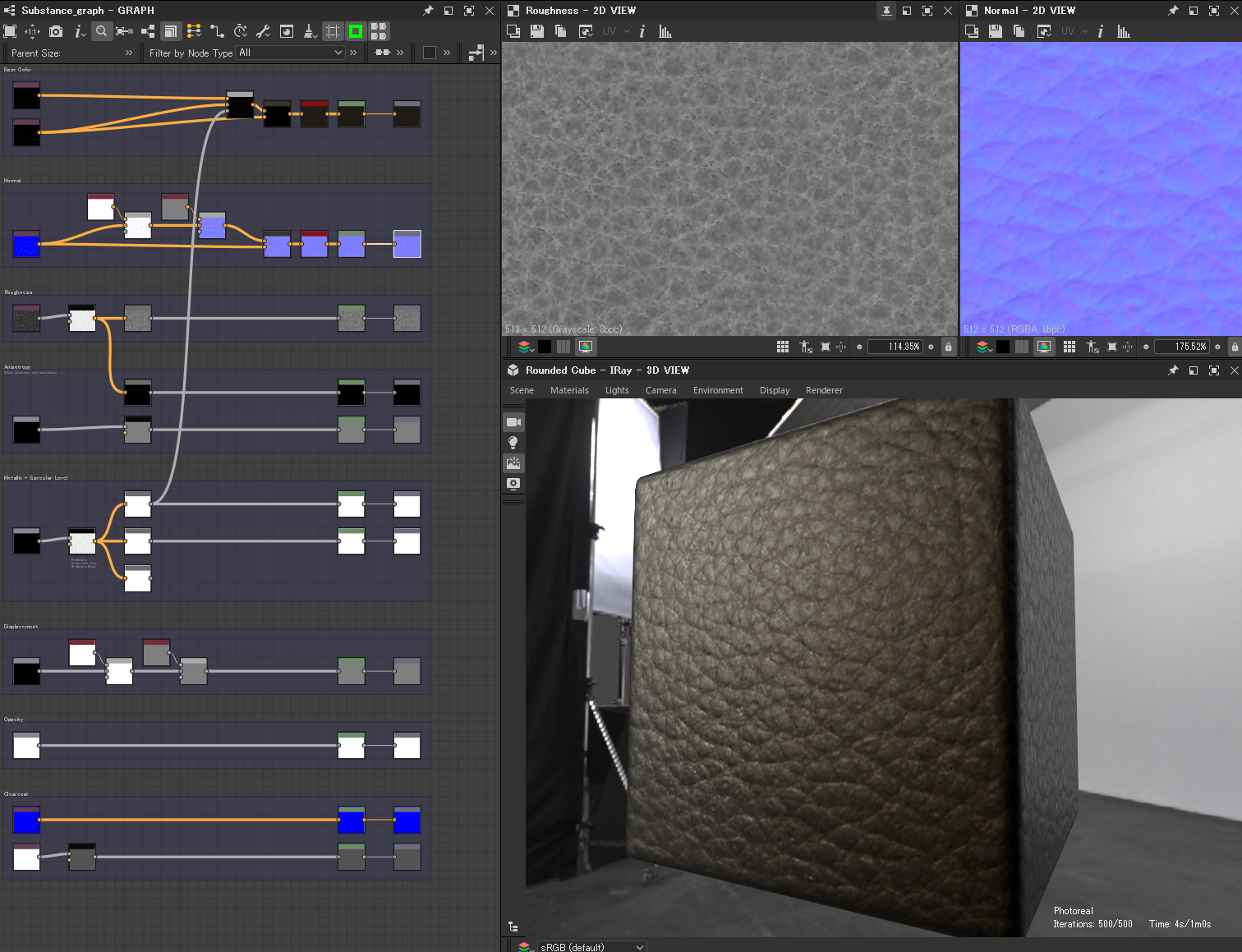The height and width of the screenshot is (952, 1242).
Task: Click the black background color swatch below the Roughness view
Action: tap(545, 347)
